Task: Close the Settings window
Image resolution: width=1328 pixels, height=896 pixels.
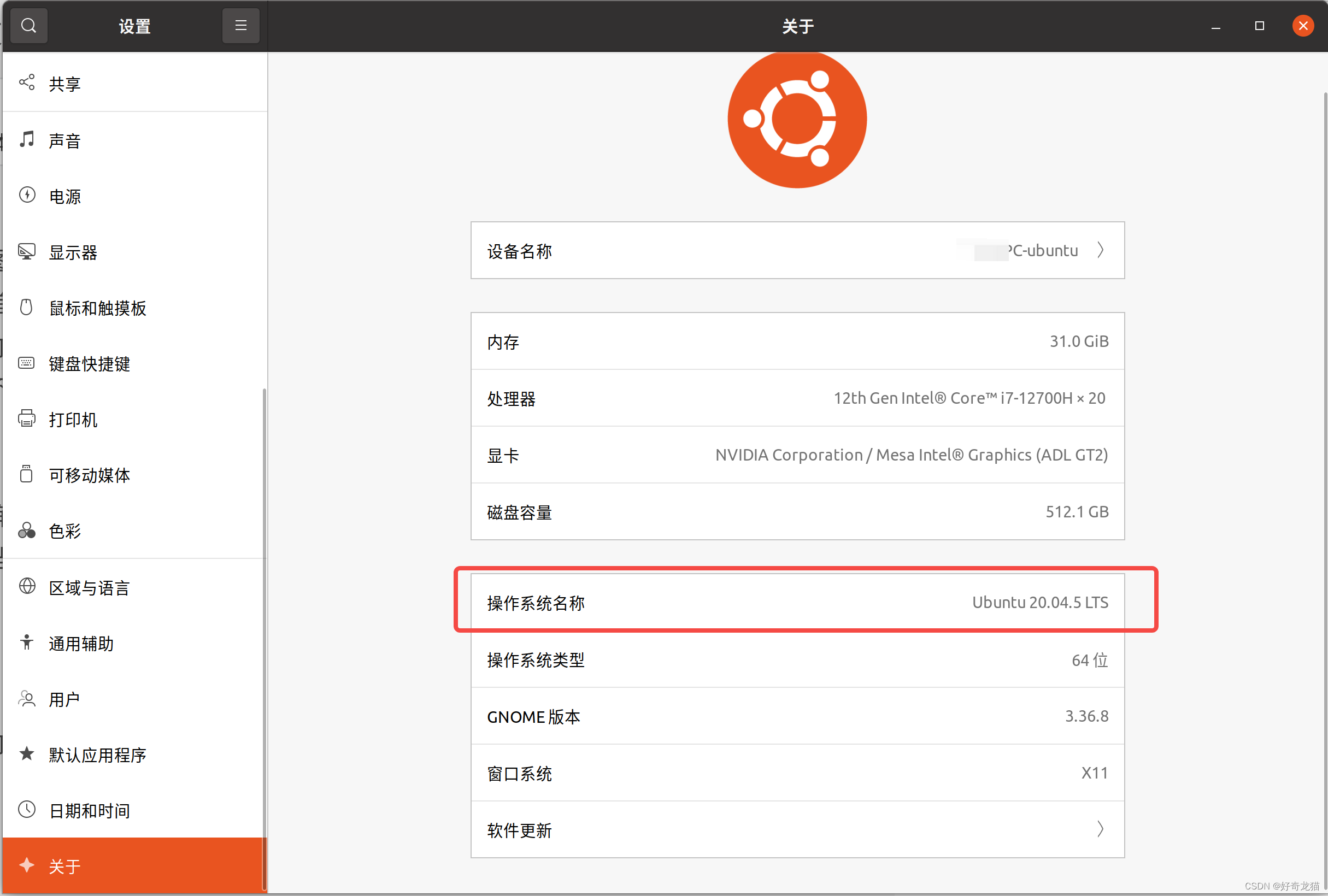Action: coord(1303,26)
